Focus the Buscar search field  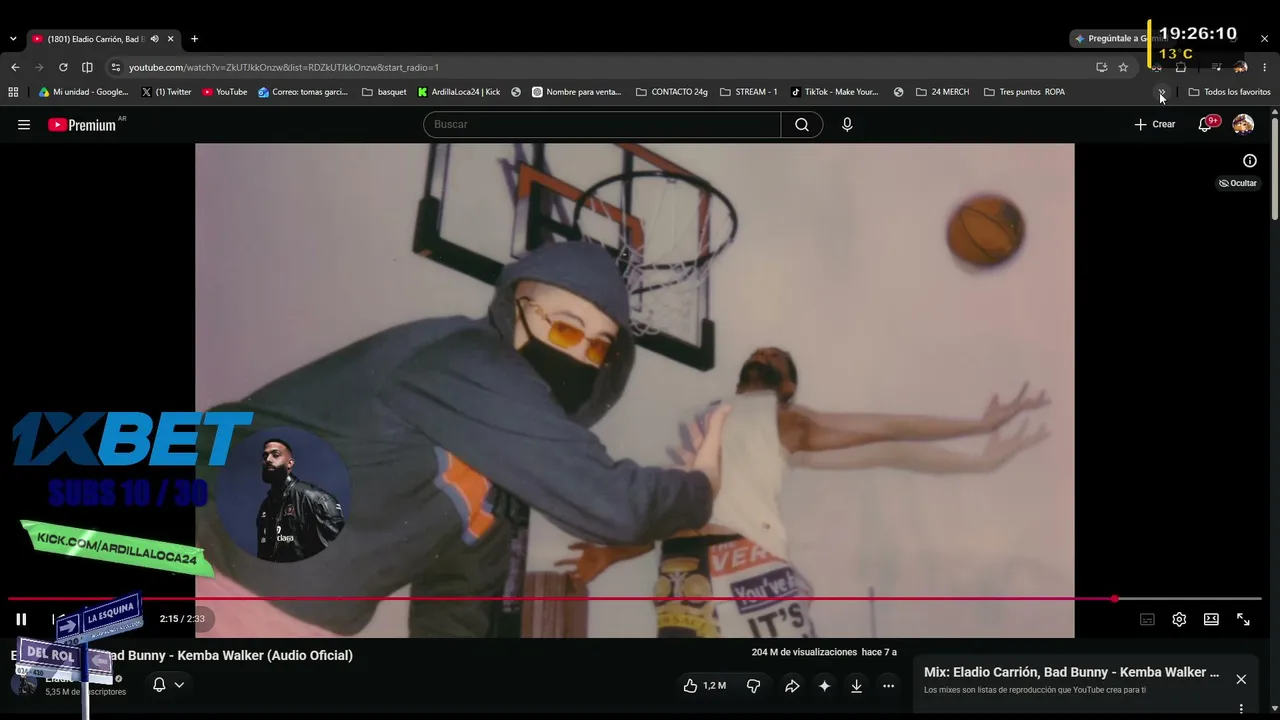point(602,124)
